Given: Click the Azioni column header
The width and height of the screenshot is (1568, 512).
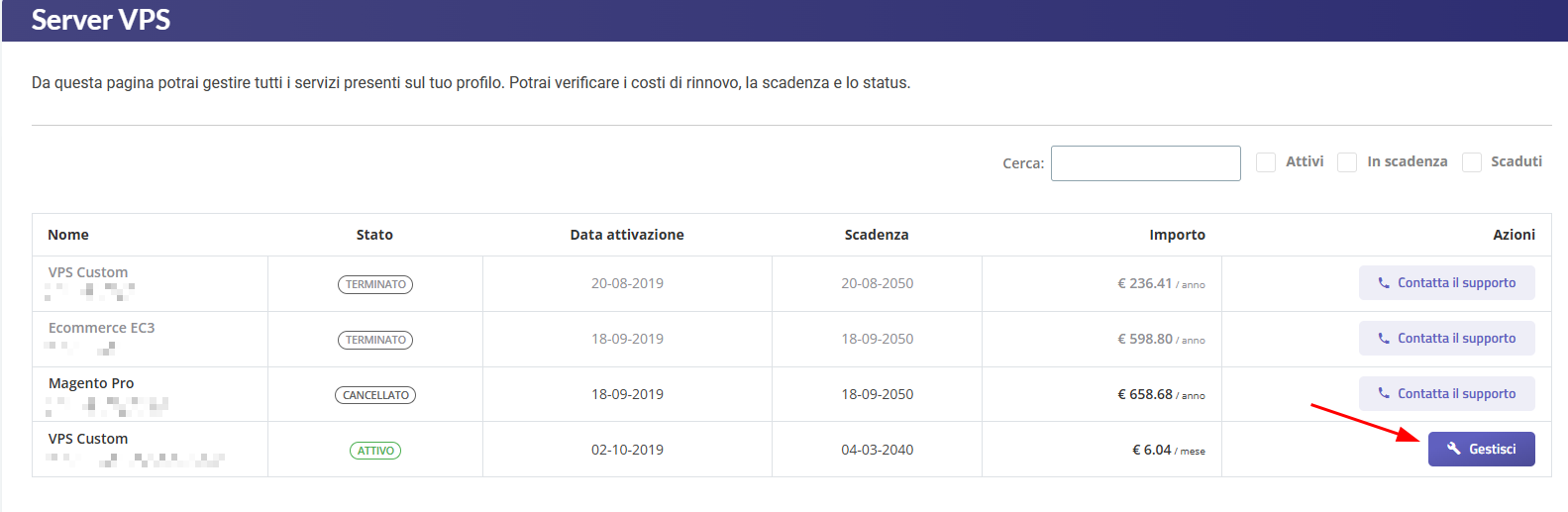Looking at the screenshot, I should 1514,235.
